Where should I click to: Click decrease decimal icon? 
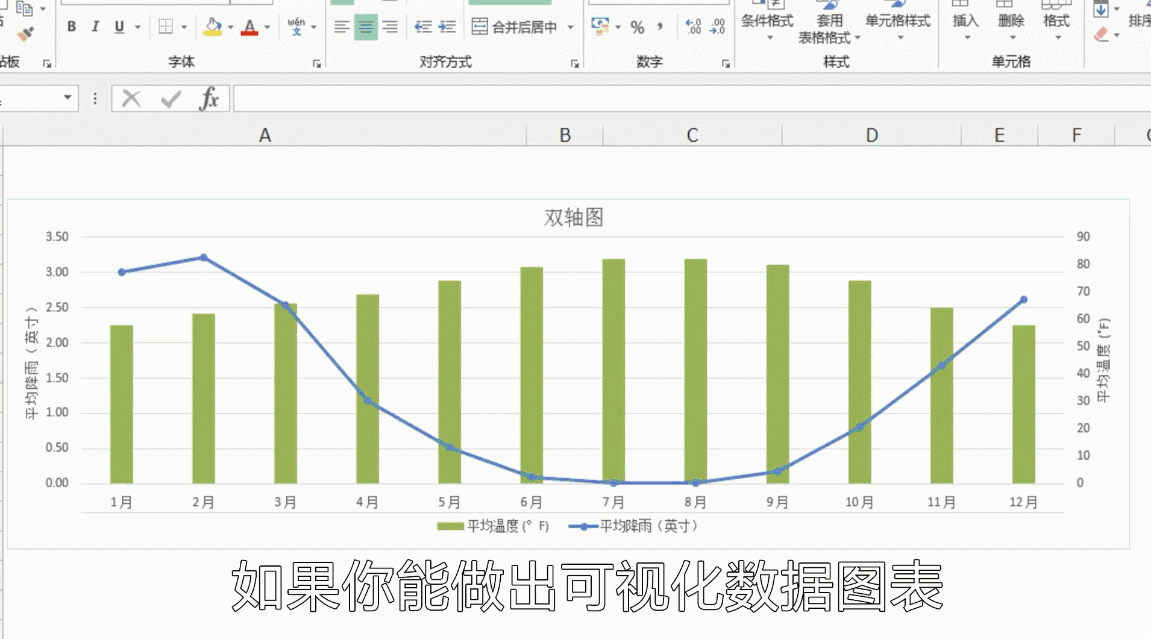tap(717, 27)
